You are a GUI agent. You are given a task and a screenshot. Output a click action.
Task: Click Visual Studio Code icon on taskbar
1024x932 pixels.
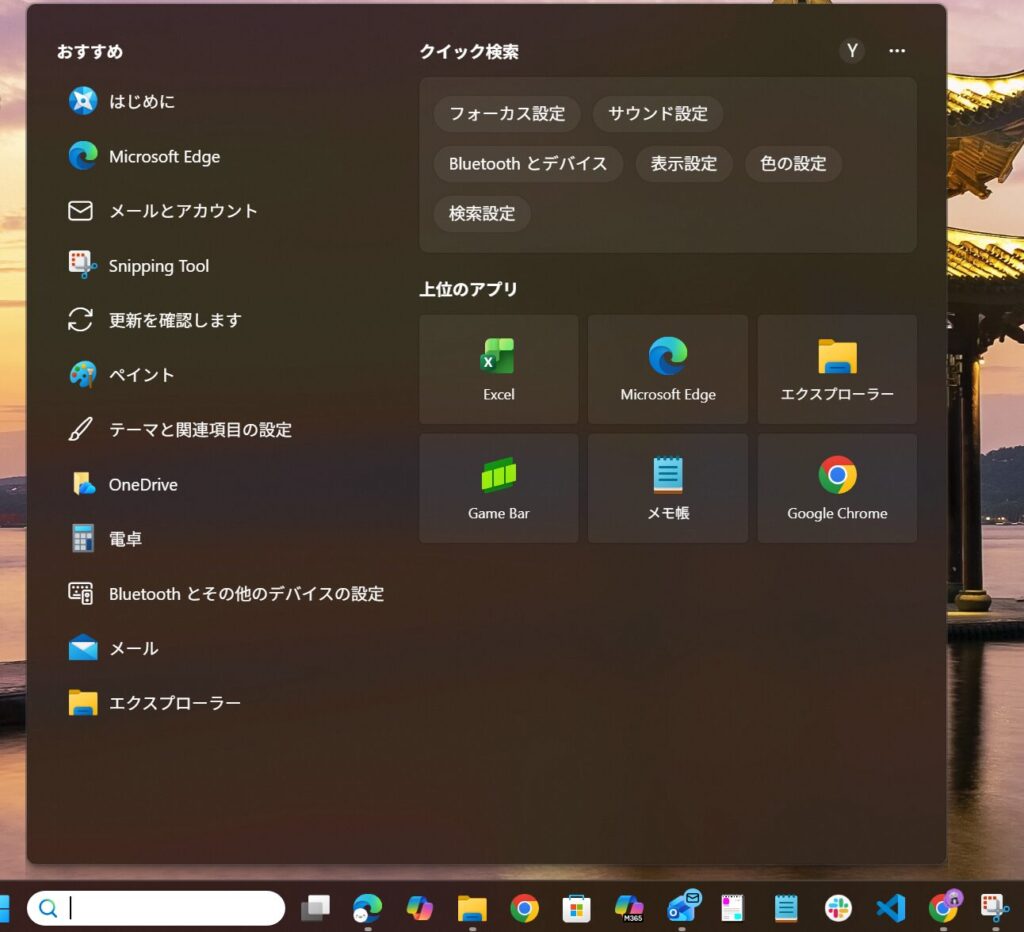click(x=890, y=908)
